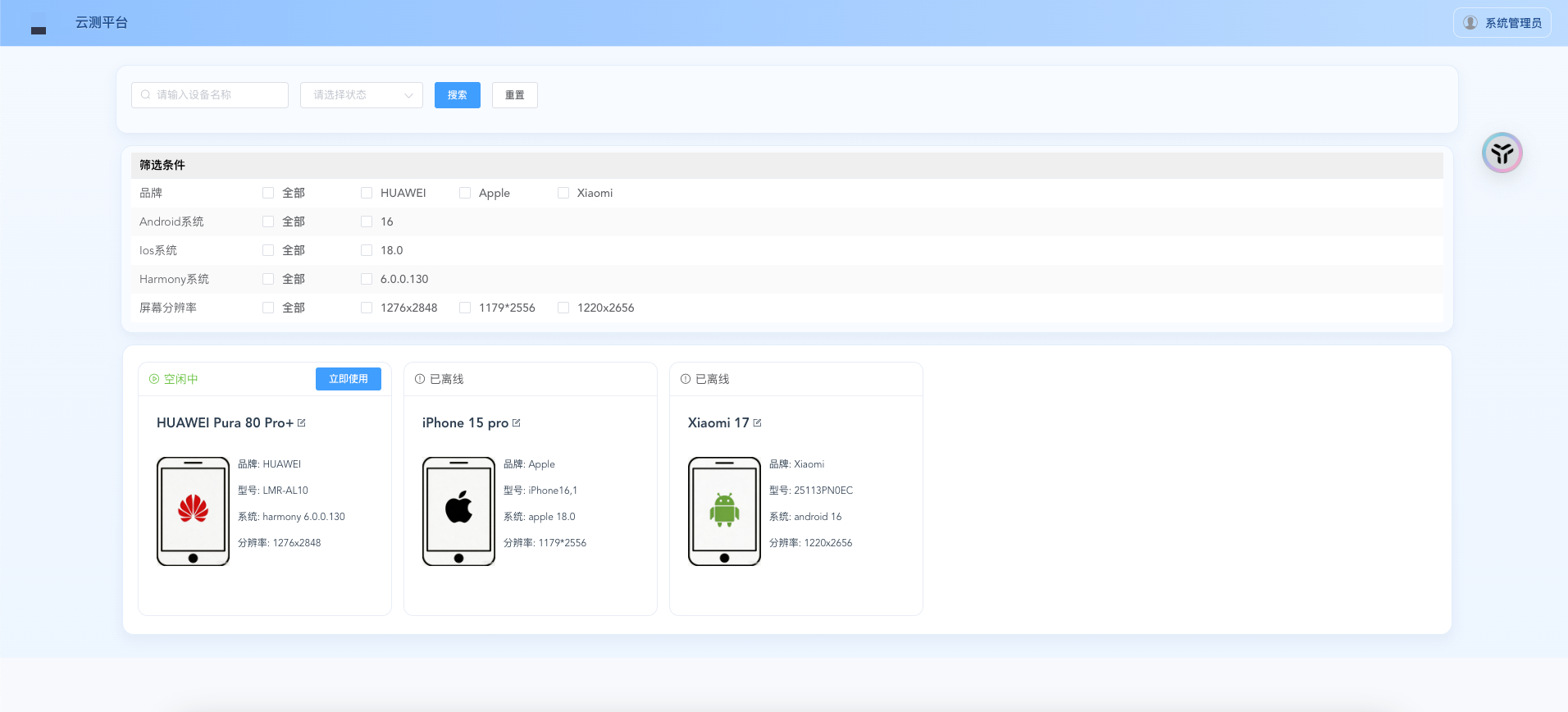Screen dimensions: 1568x712
Task: Check 全部 in the Harmony系统 row
Action: (x=268, y=279)
